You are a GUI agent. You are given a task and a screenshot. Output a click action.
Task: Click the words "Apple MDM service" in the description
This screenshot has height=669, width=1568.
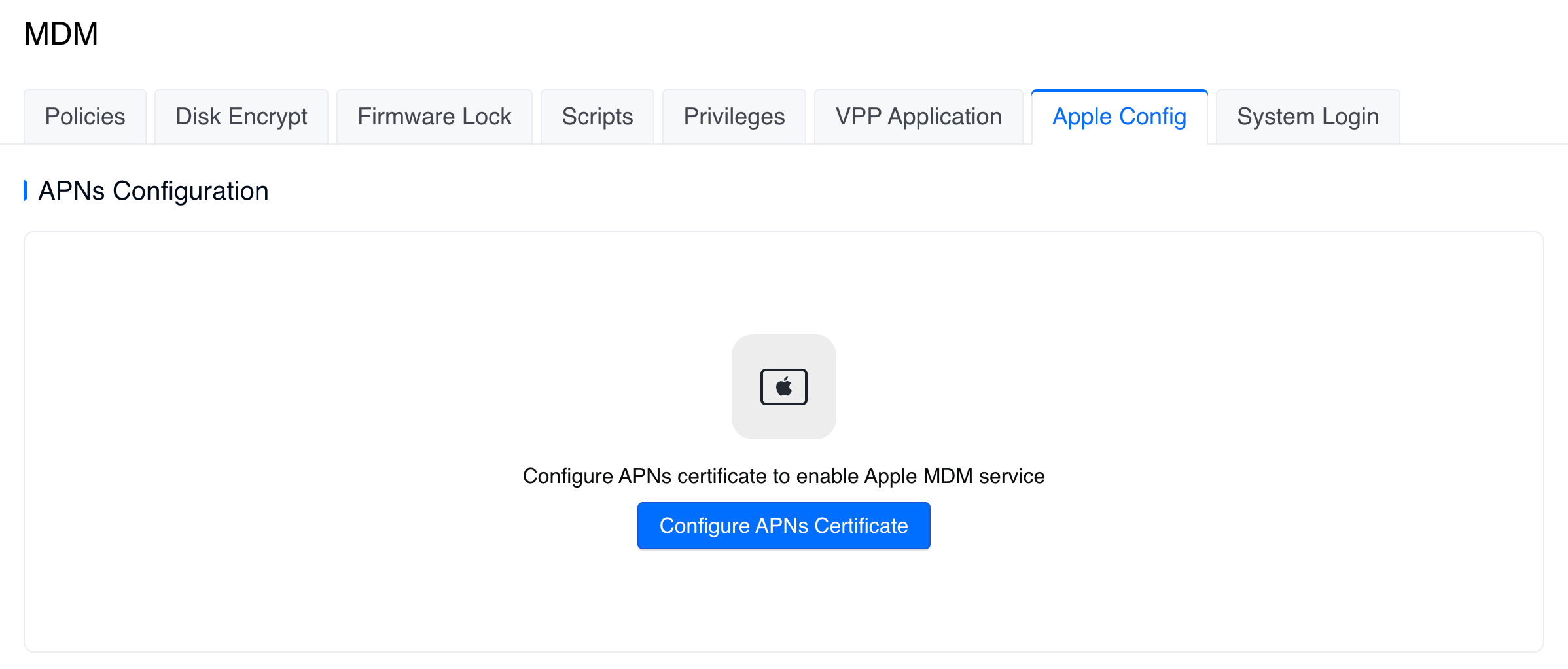954,476
